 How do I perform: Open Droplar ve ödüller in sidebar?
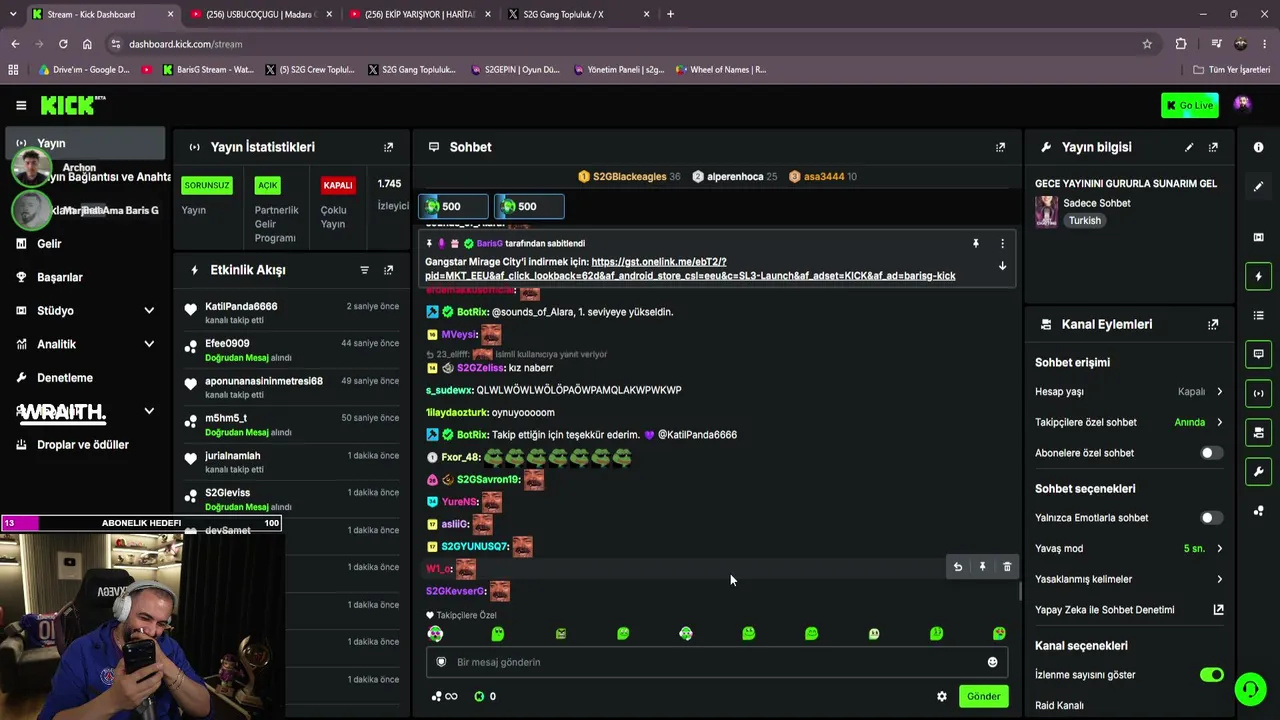coord(84,445)
